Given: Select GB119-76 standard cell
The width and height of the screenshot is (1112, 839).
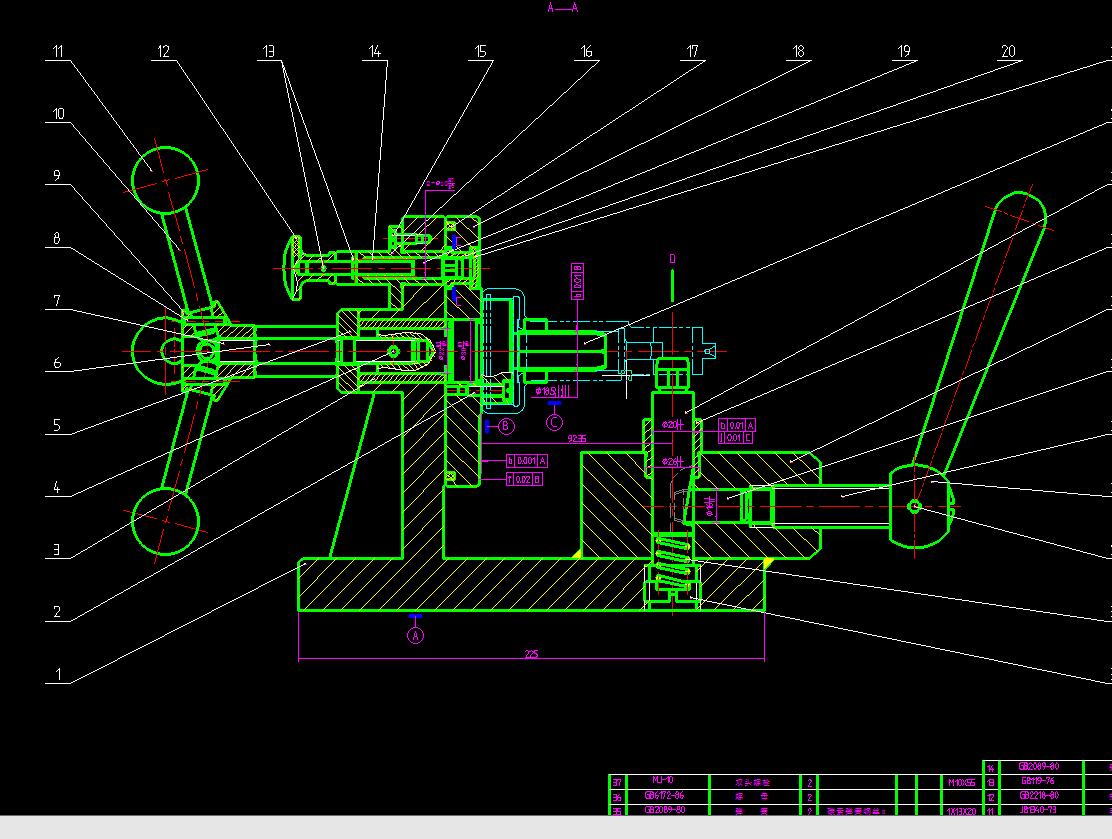Looking at the screenshot, I should click(1040, 781).
